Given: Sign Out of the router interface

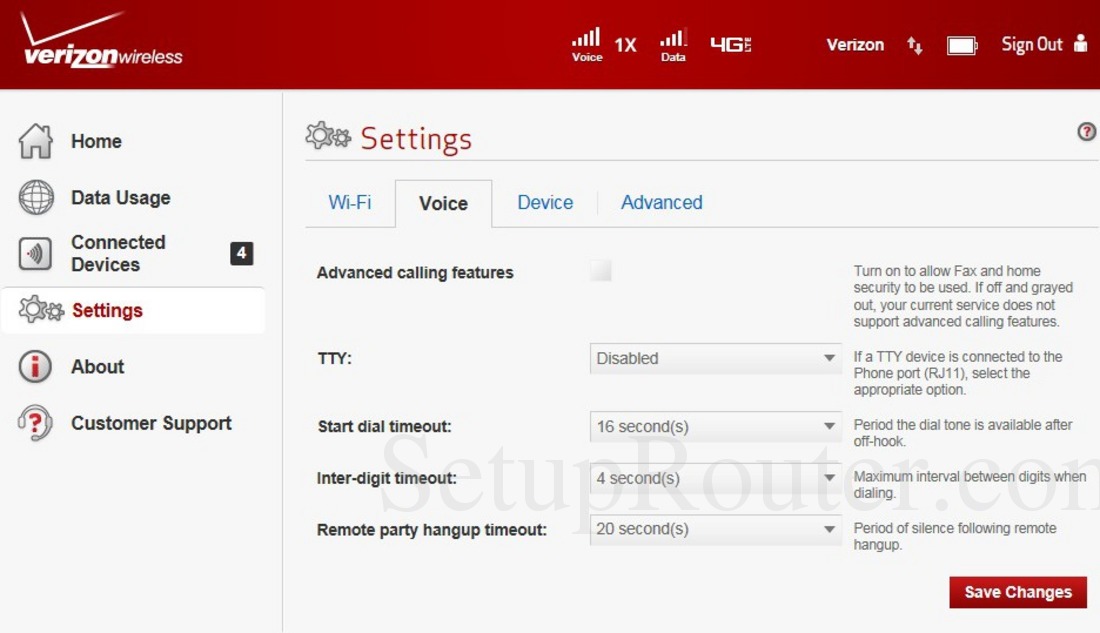Looking at the screenshot, I should (x=1031, y=44).
